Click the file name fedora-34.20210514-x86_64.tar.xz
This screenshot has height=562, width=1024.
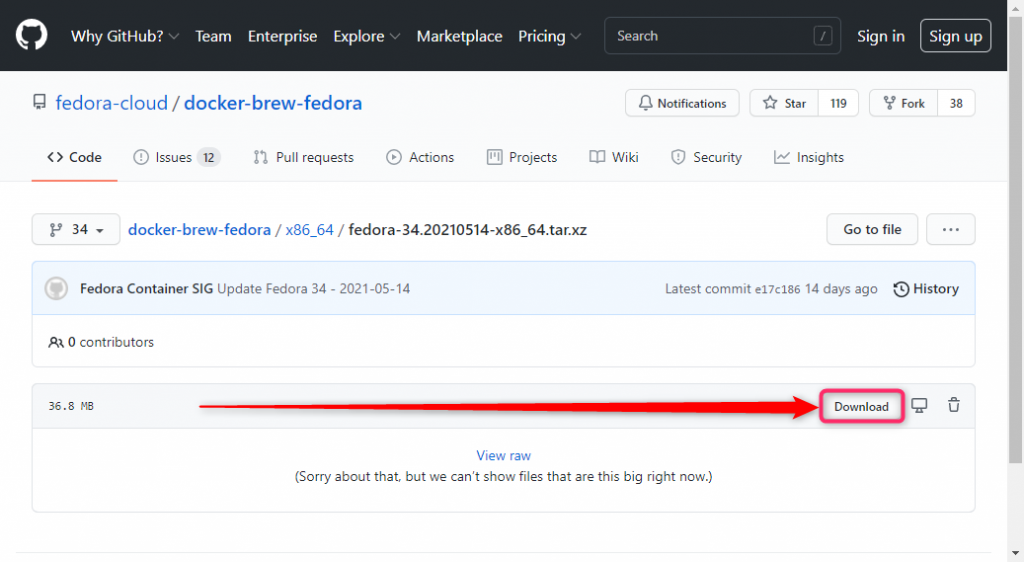tap(468, 230)
